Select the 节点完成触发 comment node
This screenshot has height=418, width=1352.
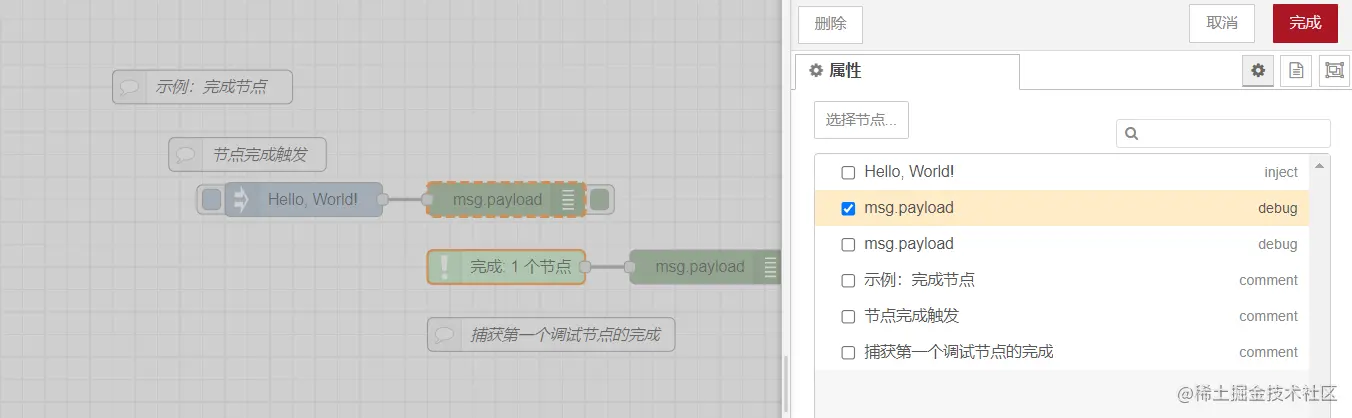click(247, 155)
